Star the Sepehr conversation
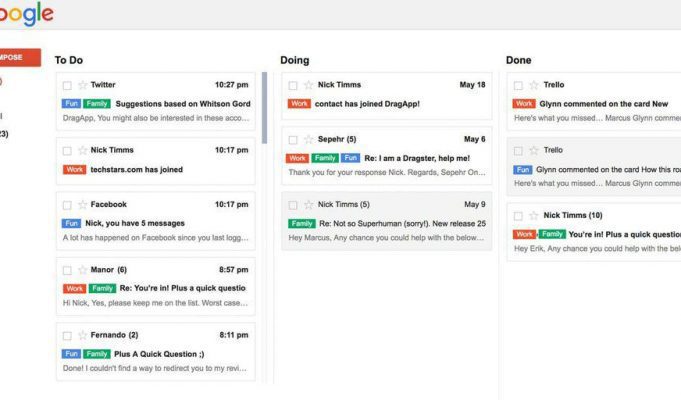The width and height of the screenshot is (681, 400). [x=308, y=139]
